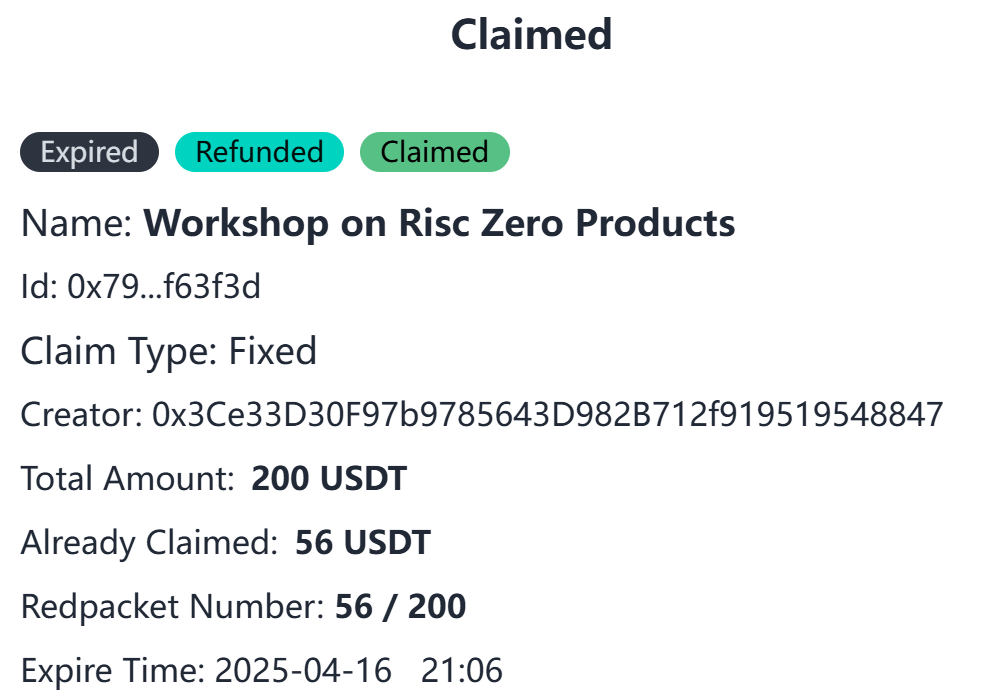The image size is (992, 699).
Task: Click the Name: label
Action: [x=77, y=223]
